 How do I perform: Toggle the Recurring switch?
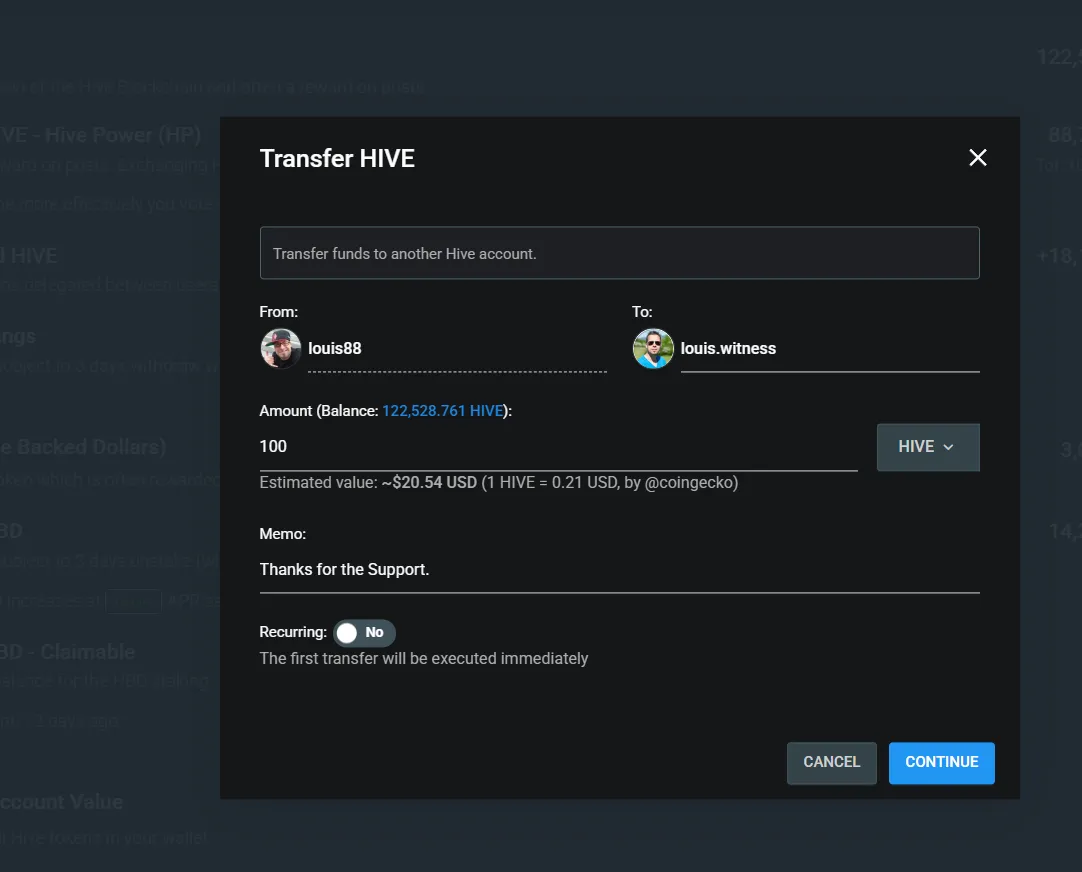364,633
